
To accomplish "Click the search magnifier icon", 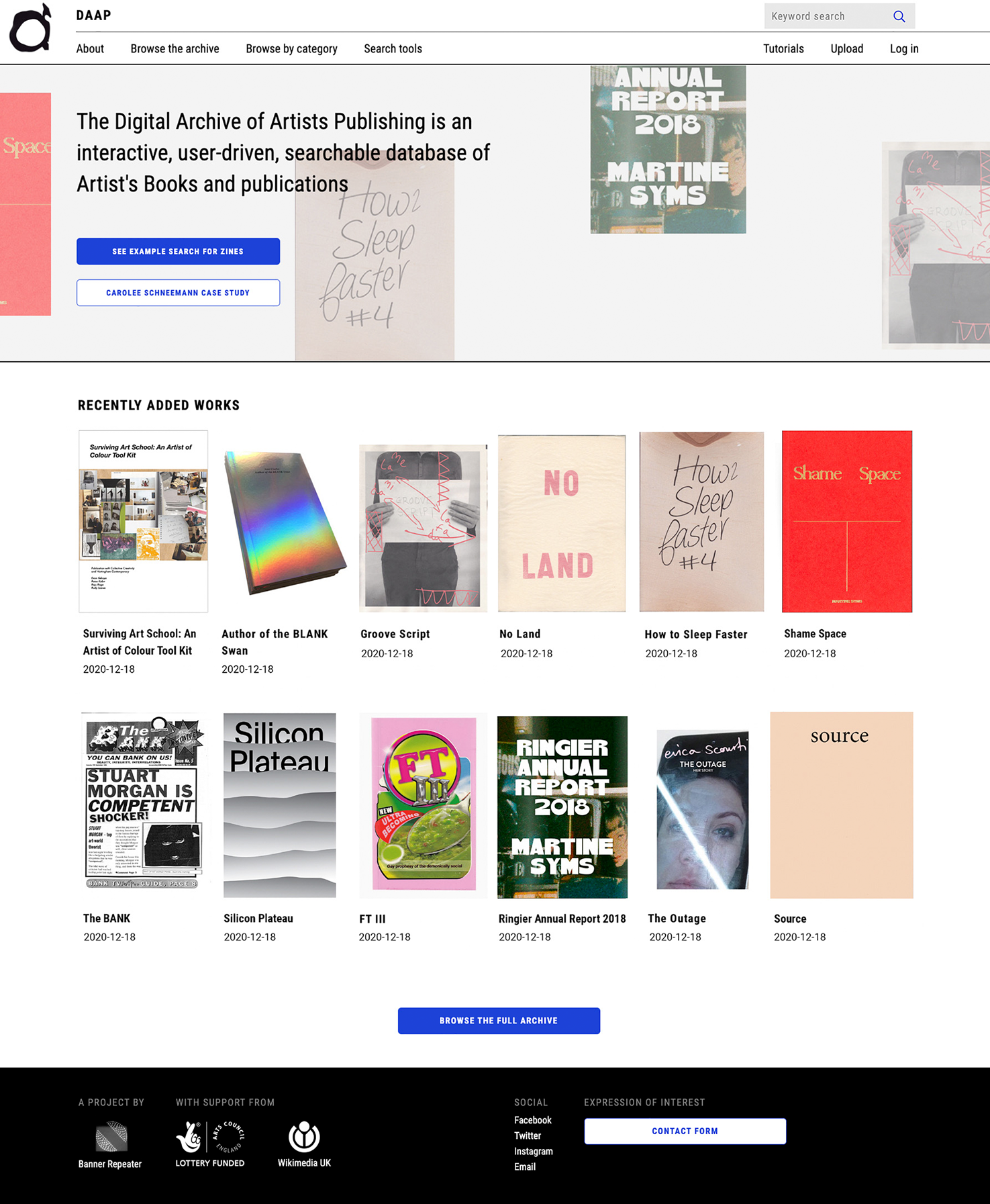I will 899,16.
